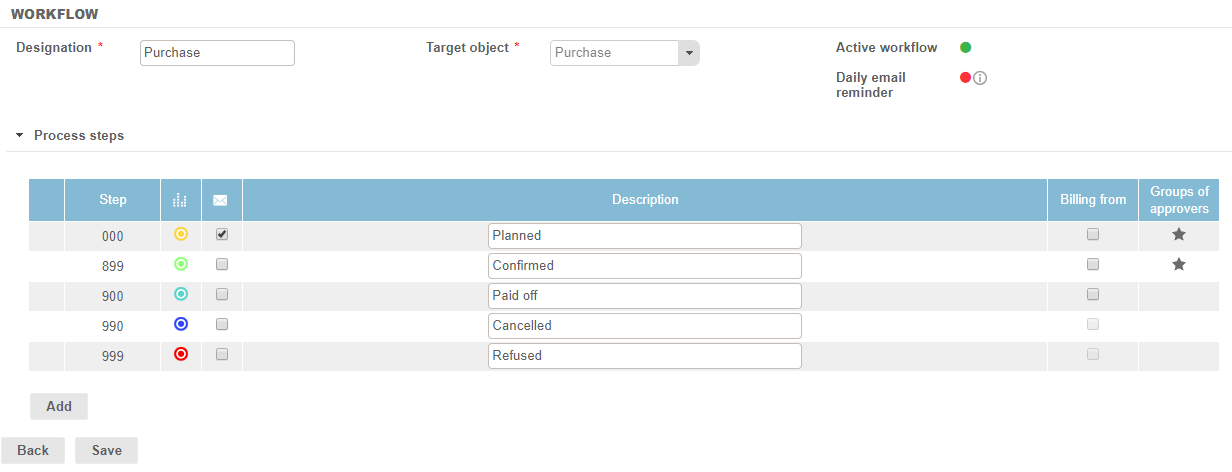Click the green status icon for step 899
This screenshot has width=1232, height=472.
tap(181, 265)
